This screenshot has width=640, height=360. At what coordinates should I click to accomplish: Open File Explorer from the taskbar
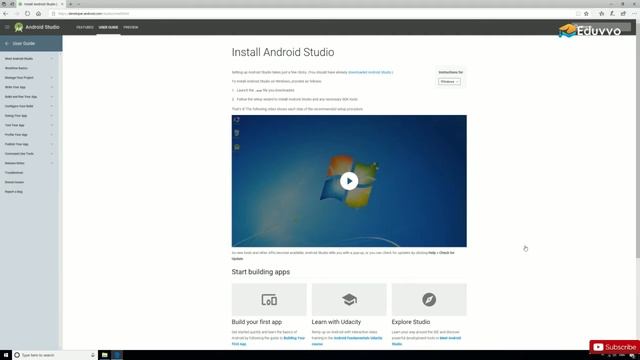point(104,355)
